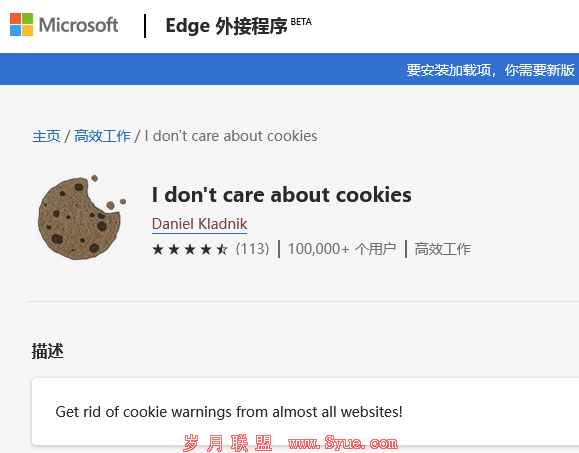Go to 主页 breadcrumb link
The width and height of the screenshot is (579, 453).
coord(46,136)
